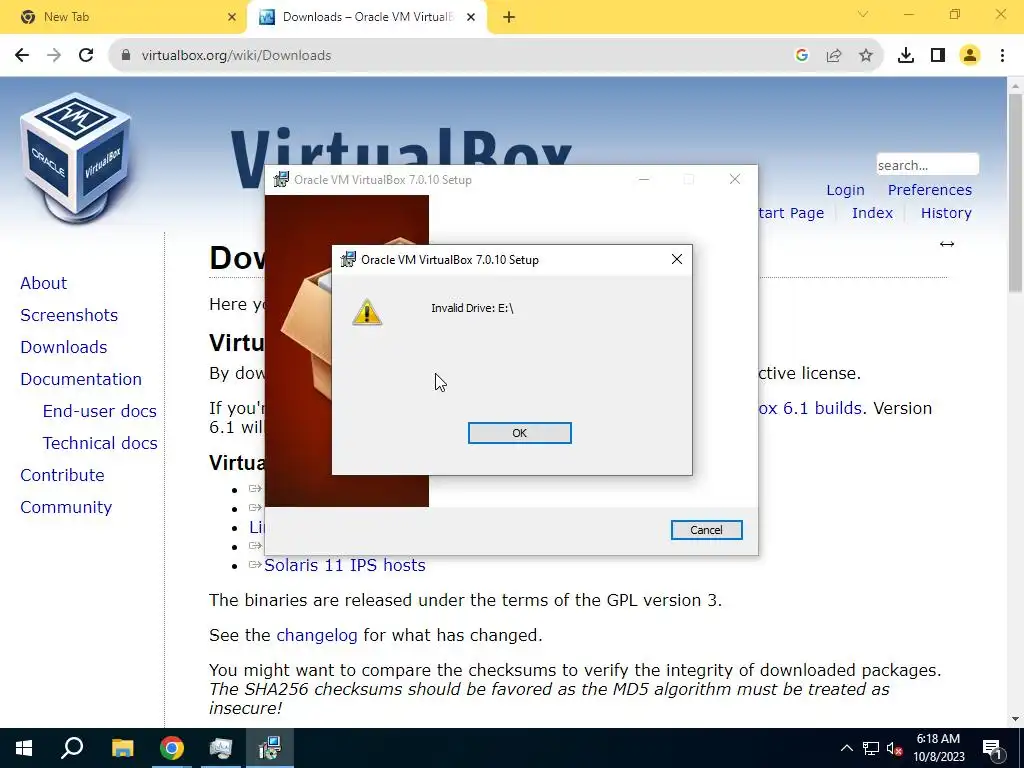Minimize the VirtualBox Setup window
The image size is (1024, 768).
[x=644, y=180]
